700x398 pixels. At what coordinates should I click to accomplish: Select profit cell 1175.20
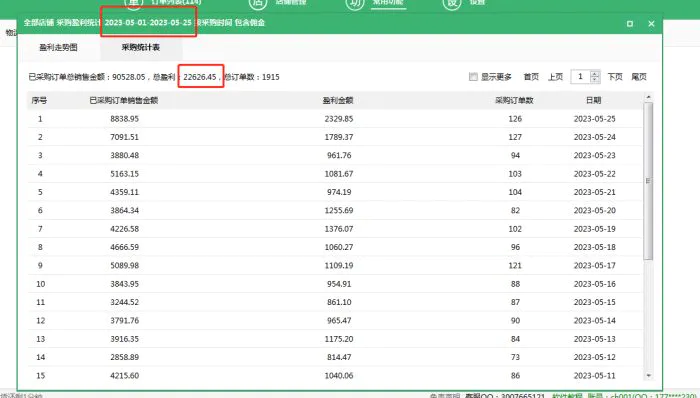339,339
